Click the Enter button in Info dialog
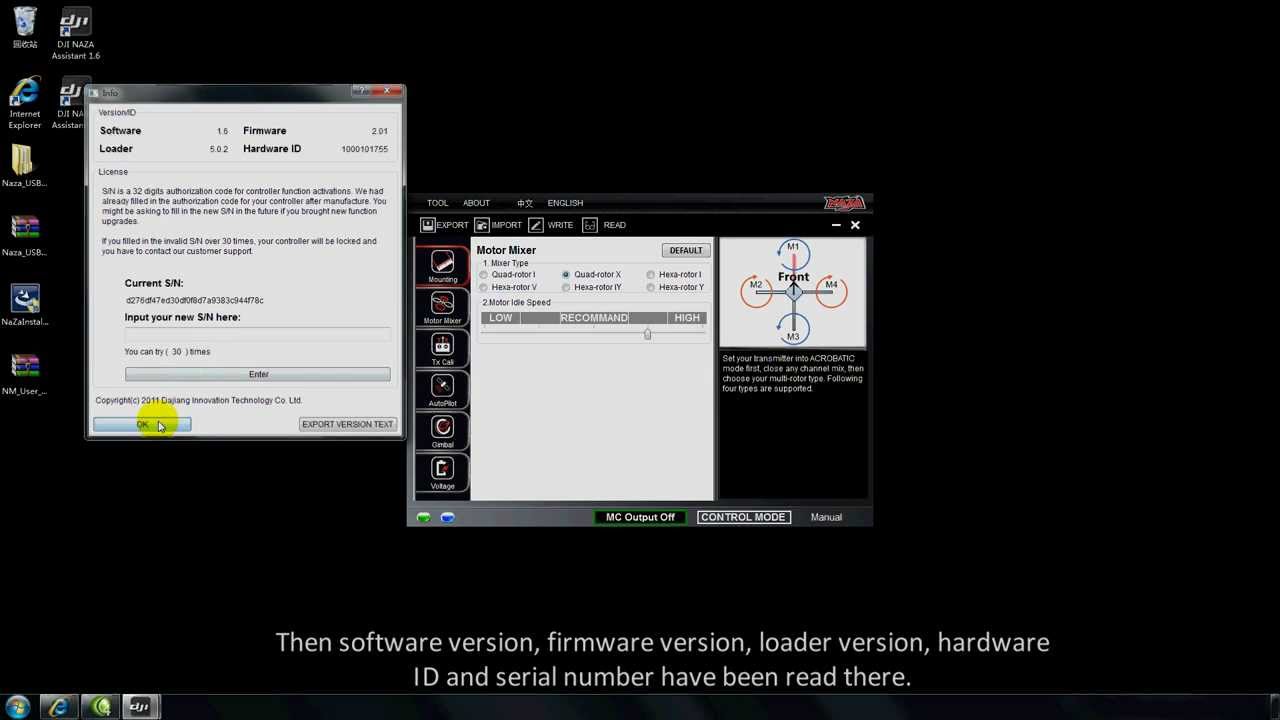The width and height of the screenshot is (1280, 720). 258,374
